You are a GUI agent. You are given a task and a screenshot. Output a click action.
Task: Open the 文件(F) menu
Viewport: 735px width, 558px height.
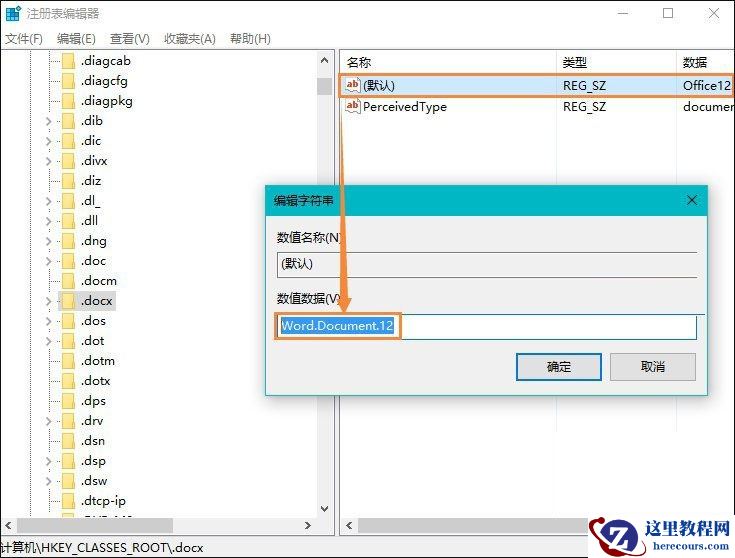(x=23, y=39)
